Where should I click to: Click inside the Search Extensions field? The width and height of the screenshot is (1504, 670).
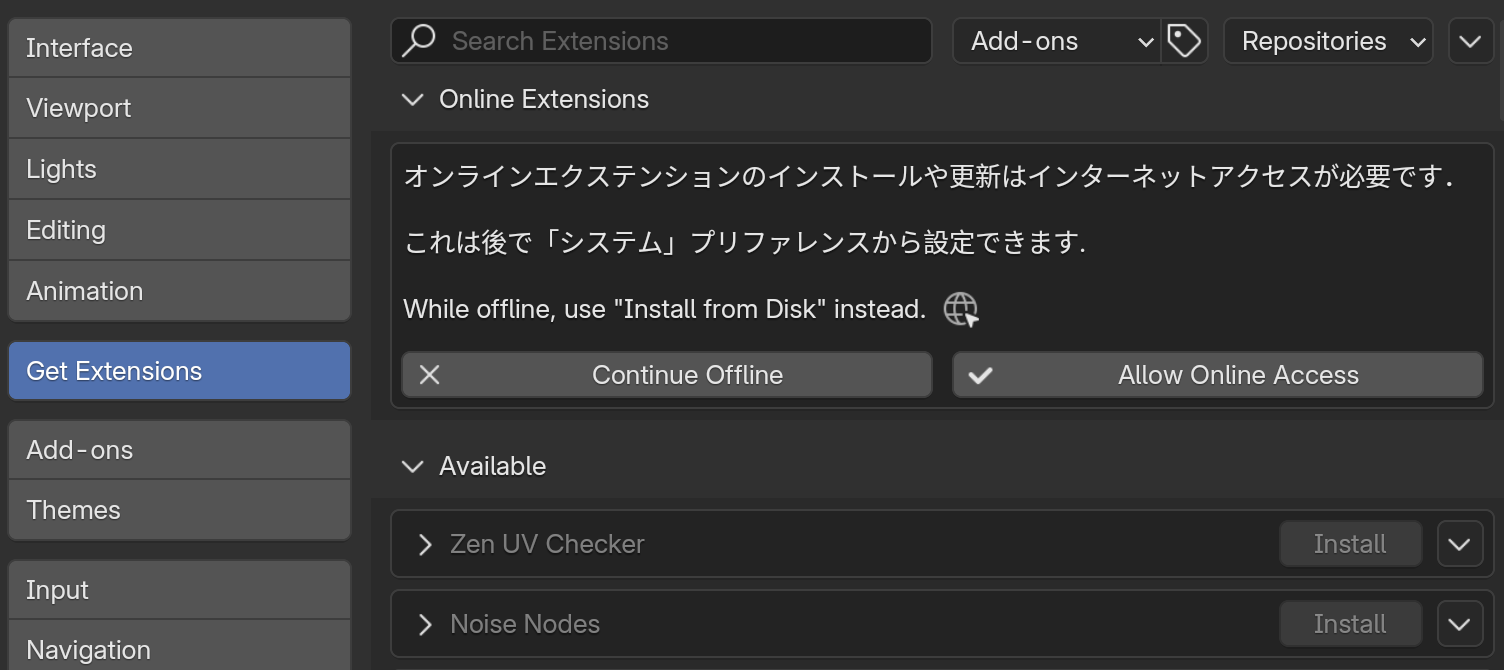[x=660, y=40]
